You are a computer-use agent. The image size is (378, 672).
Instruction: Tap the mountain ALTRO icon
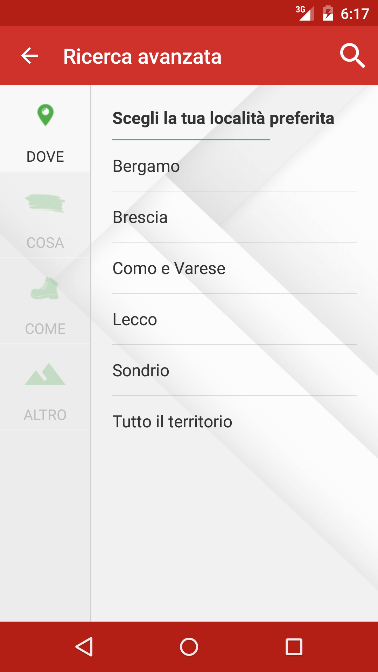tap(45, 374)
